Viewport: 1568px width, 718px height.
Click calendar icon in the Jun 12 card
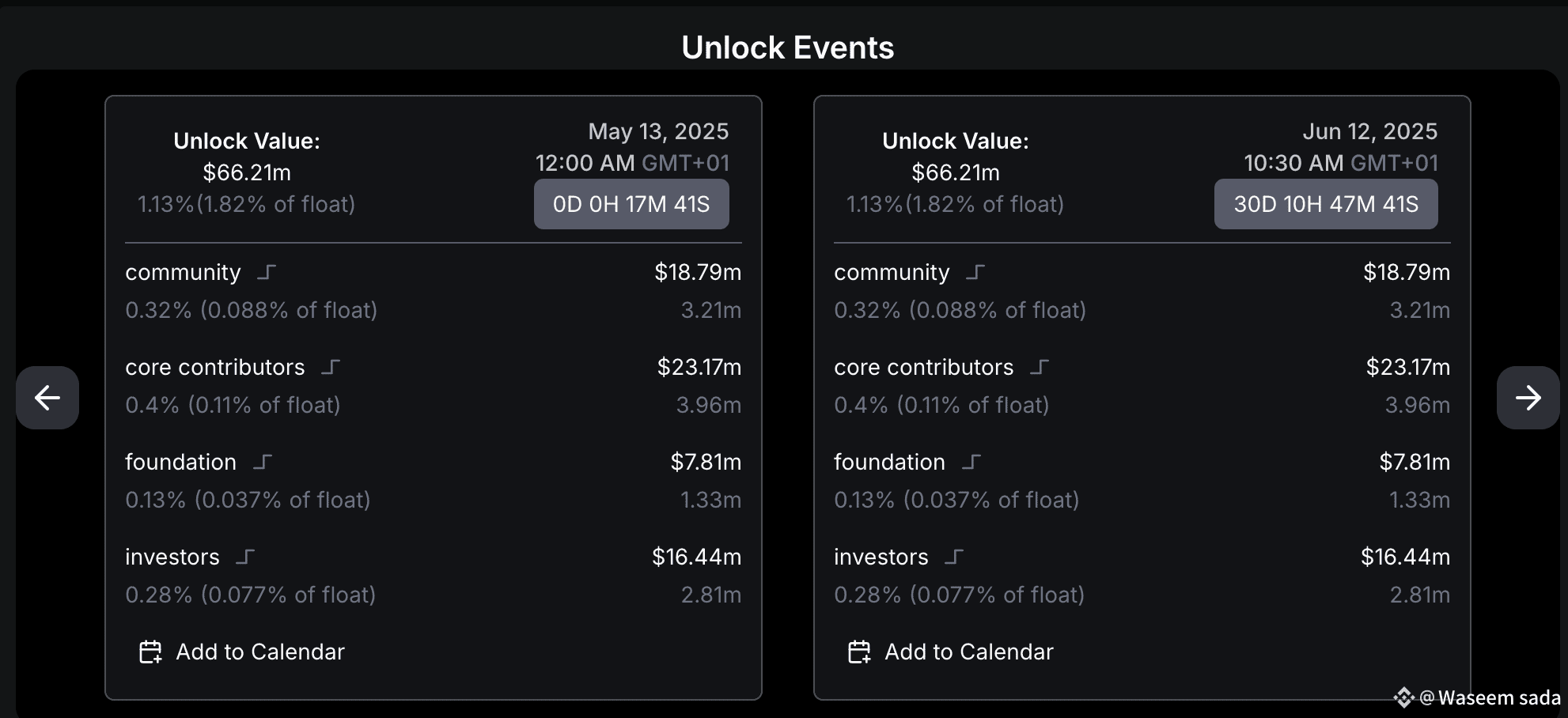pos(859,652)
